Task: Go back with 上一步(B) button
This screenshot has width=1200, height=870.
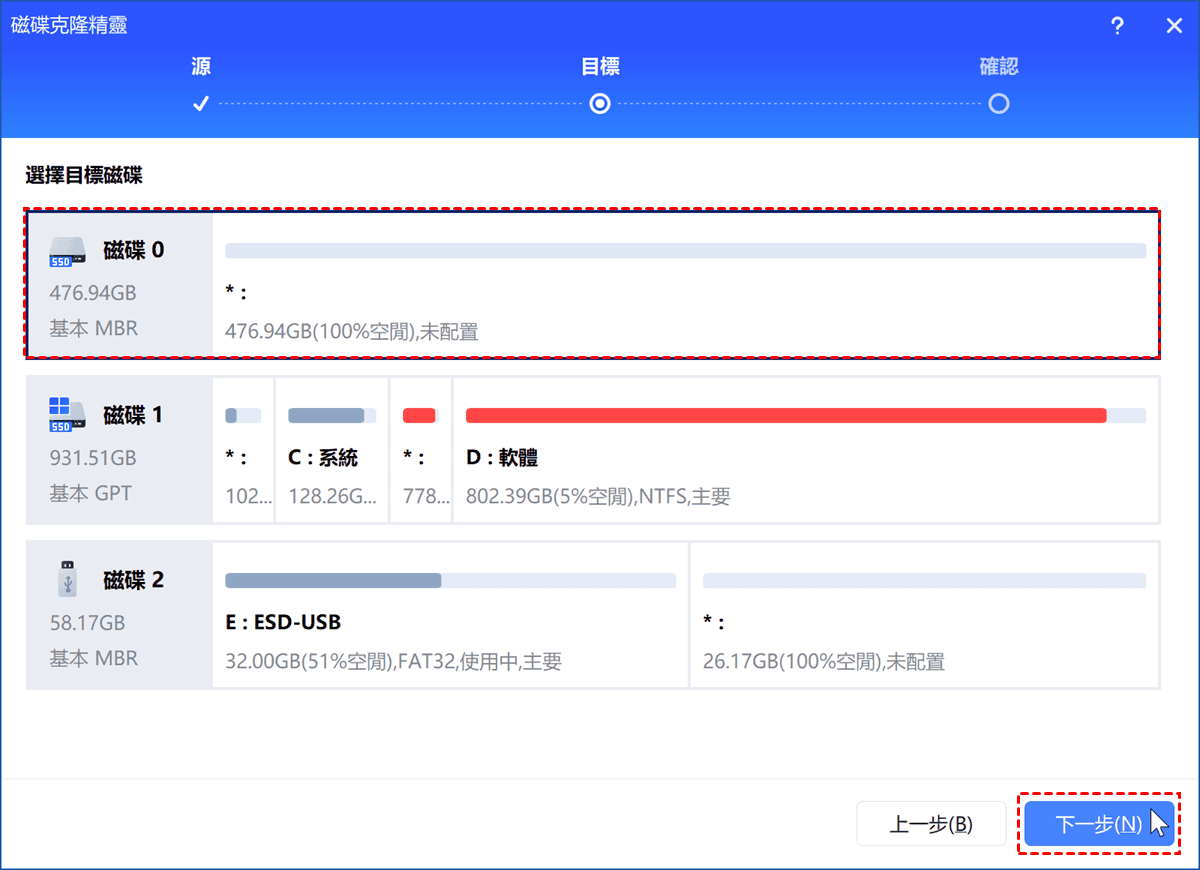Action: [931, 824]
